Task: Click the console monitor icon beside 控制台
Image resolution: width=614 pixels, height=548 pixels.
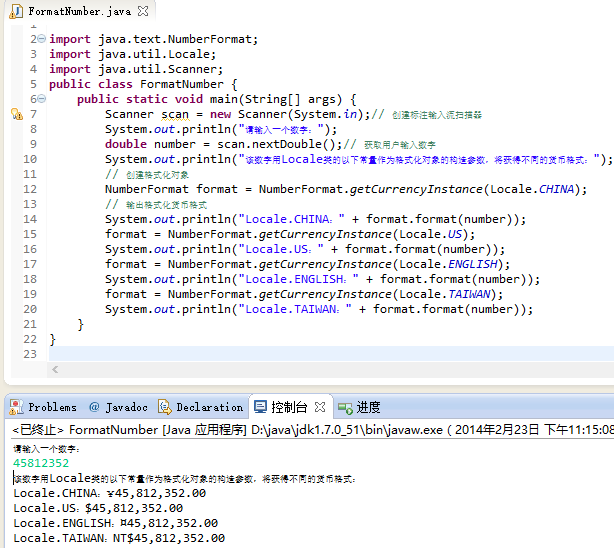Action: coord(260,407)
